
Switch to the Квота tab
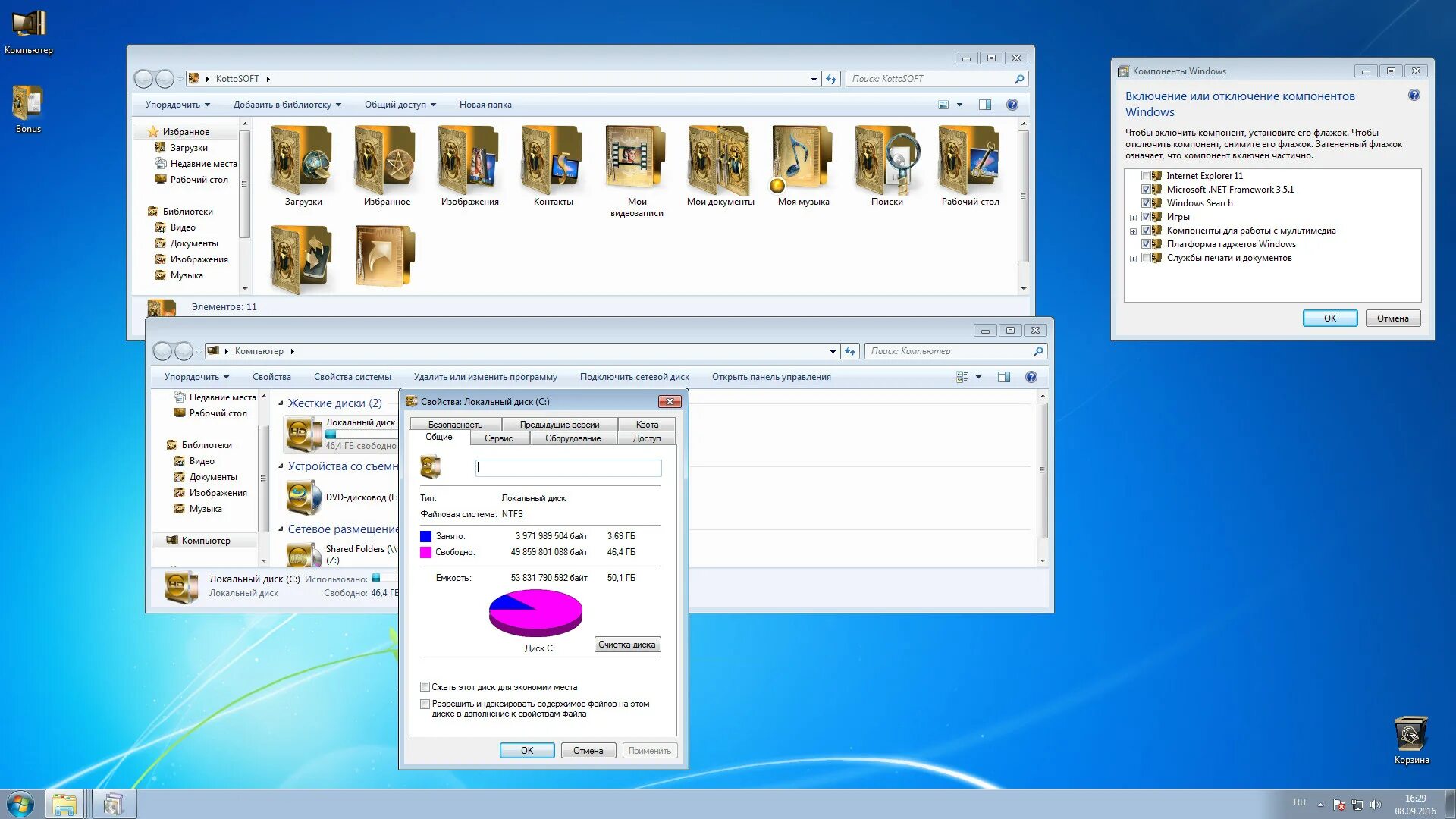point(647,425)
